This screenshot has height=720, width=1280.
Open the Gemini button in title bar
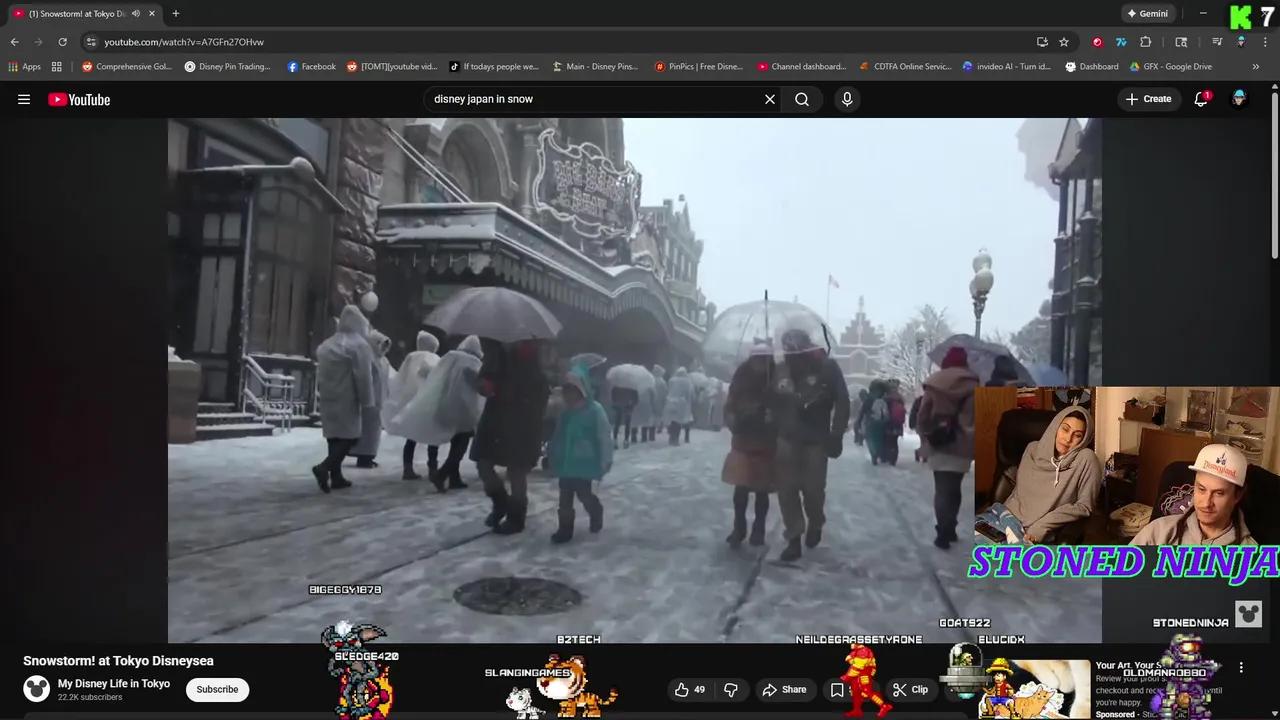click(1147, 14)
